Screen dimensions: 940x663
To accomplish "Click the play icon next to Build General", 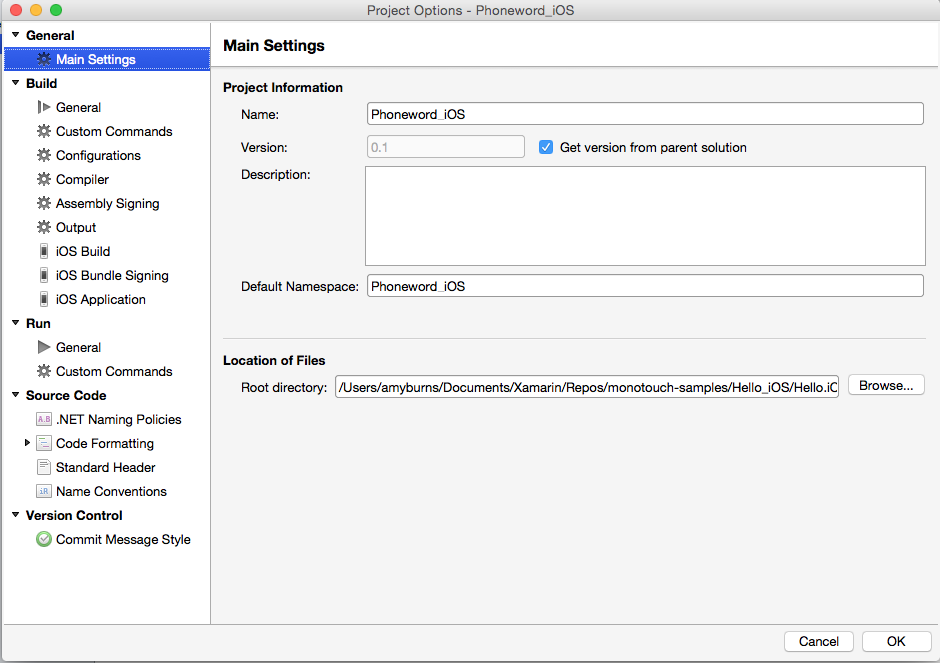I will click(44, 107).
